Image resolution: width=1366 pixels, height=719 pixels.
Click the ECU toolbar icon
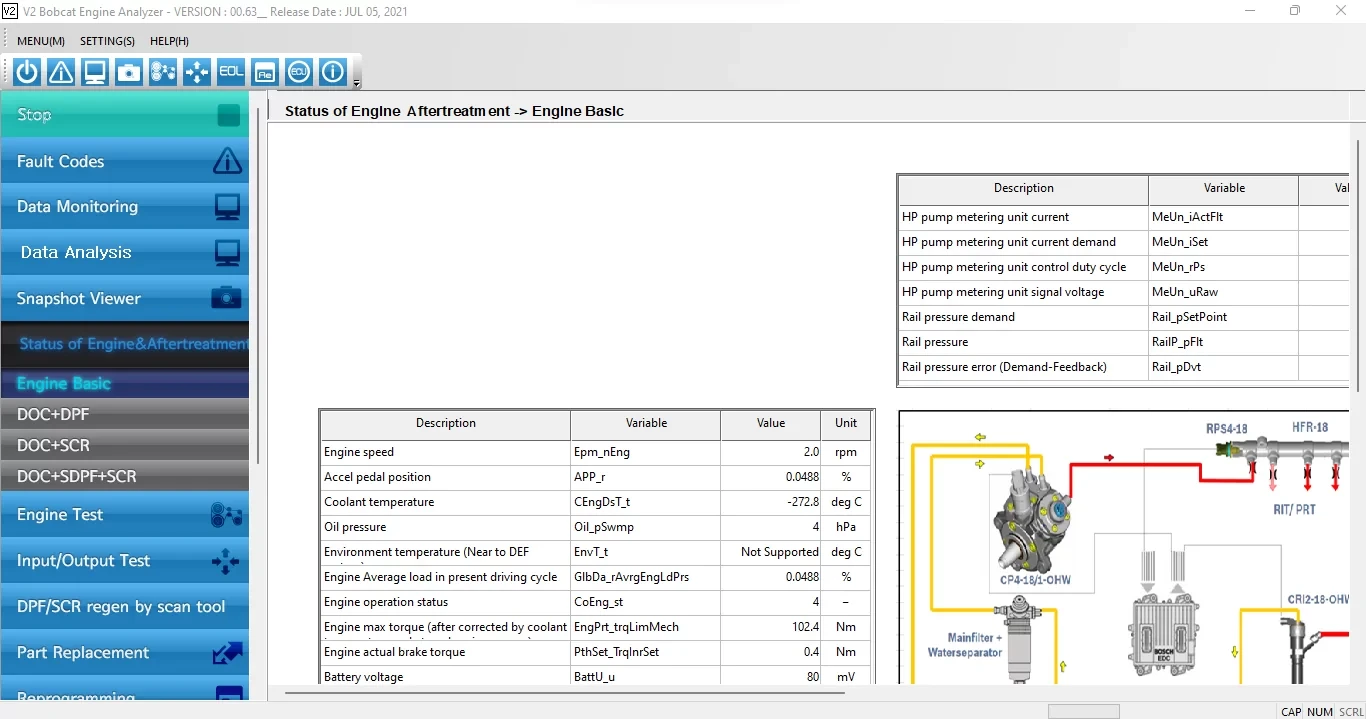click(x=299, y=72)
